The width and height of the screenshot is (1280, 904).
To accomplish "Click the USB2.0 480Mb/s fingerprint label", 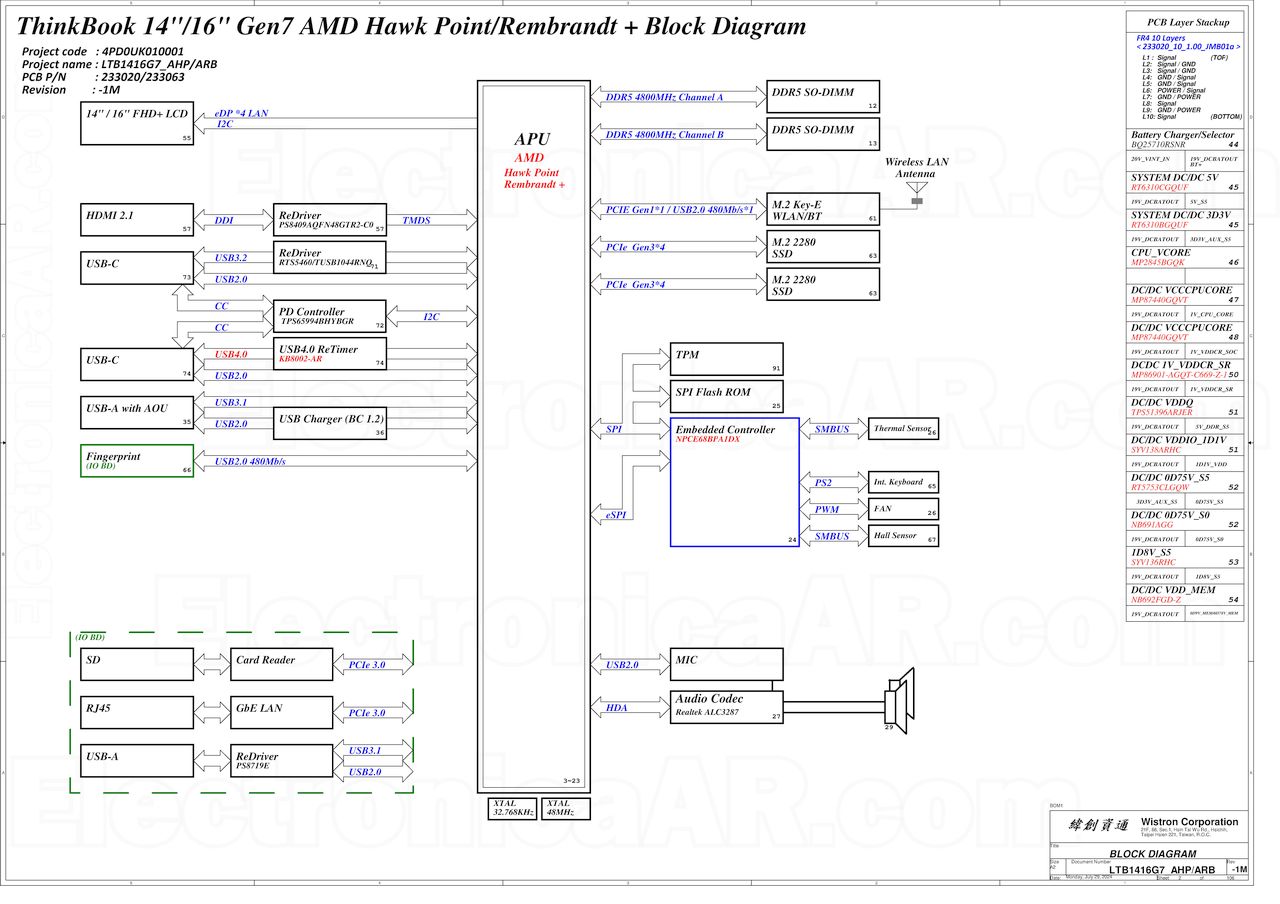I will tap(250, 461).
